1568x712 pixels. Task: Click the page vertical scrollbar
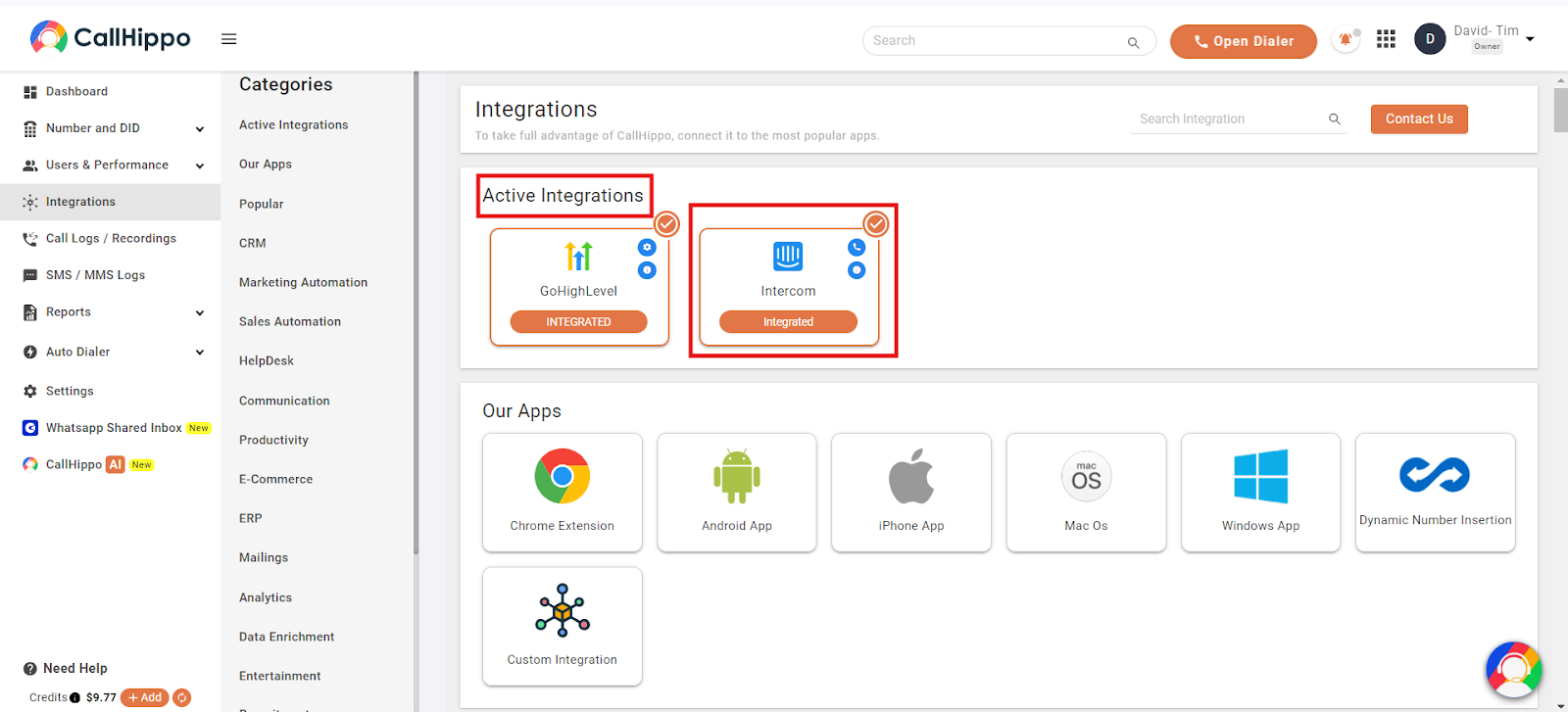pos(1560,109)
